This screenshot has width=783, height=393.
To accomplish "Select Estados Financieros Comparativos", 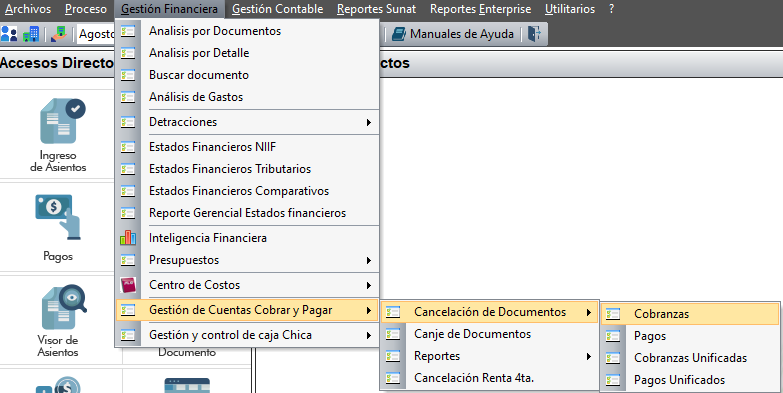I will [247, 191].
